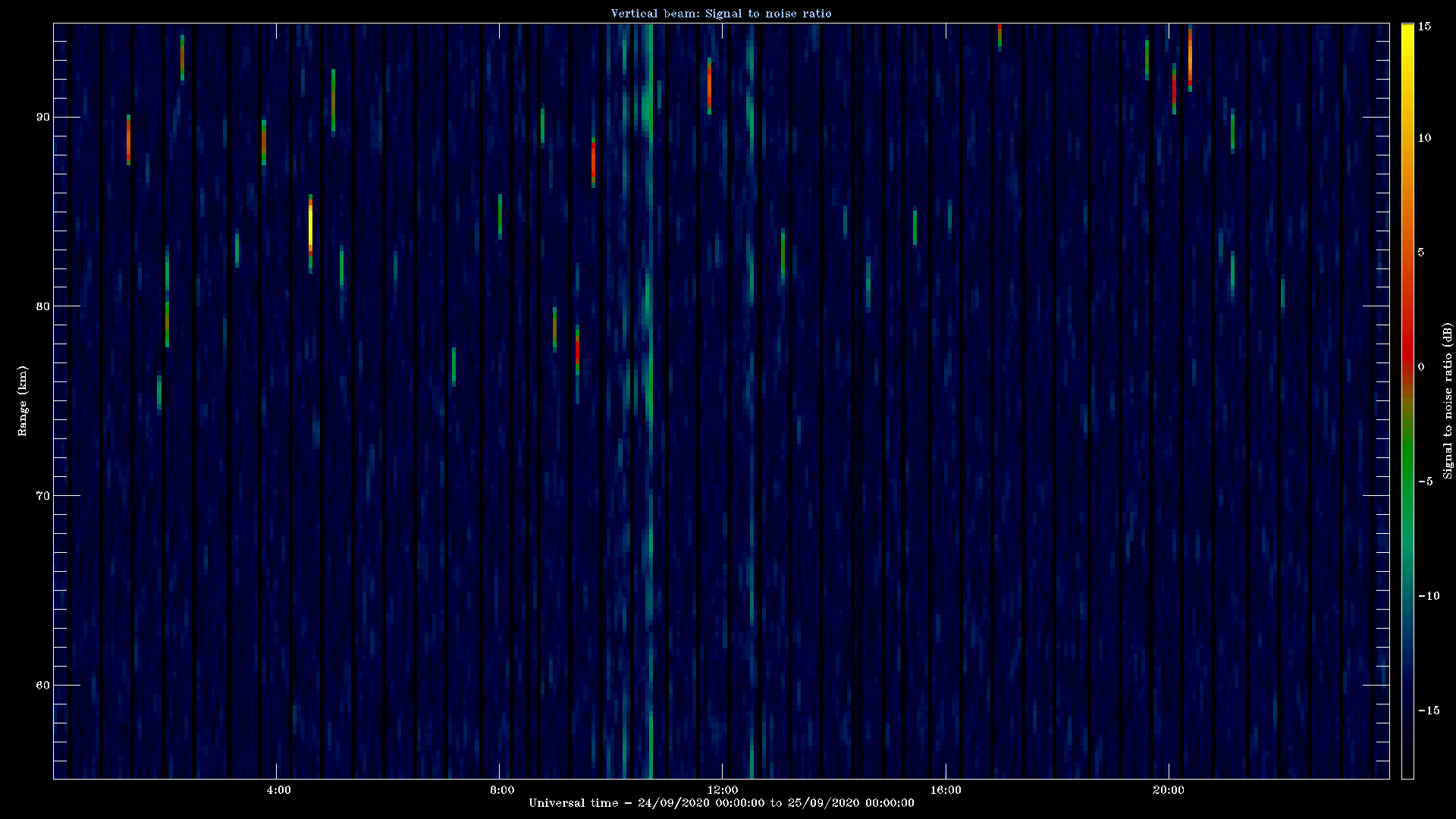Viewport: 1456px width, 819px height.
Task: Click the colorbar value -15
Action: pos(1428,711)
